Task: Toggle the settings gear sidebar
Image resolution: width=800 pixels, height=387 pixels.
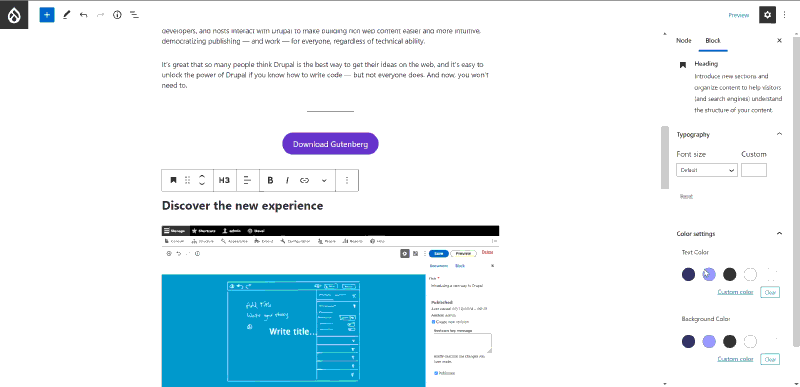Action: pos(767,15)
